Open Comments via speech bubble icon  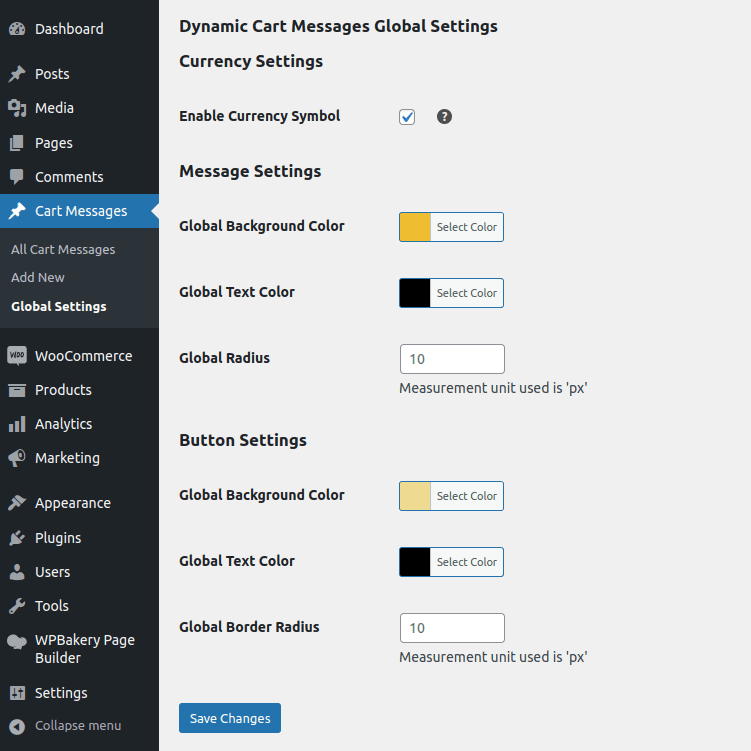point(17,177)
